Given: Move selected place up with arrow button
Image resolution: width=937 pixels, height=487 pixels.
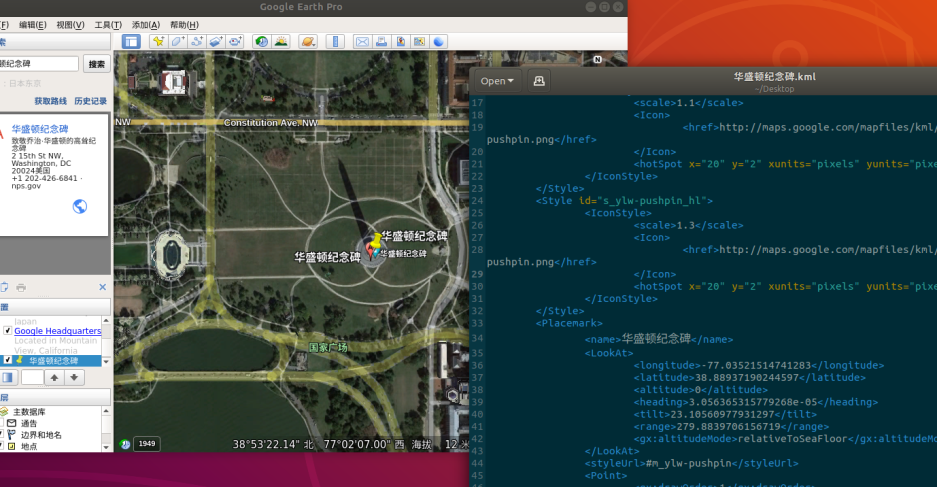Looking at the screenshot, I should [x=54, y=378].
